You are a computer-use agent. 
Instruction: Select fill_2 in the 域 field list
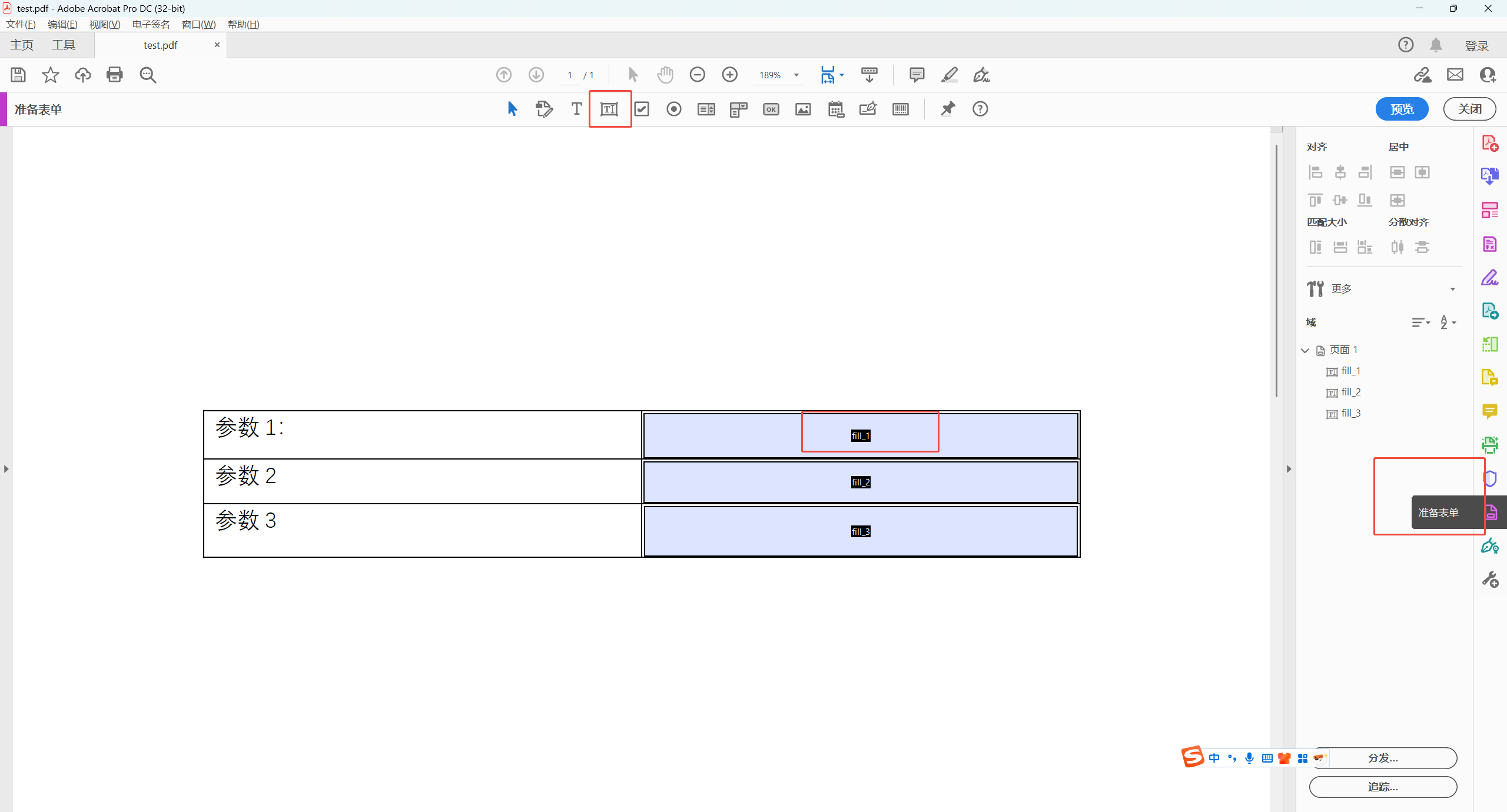[1351, 392]
